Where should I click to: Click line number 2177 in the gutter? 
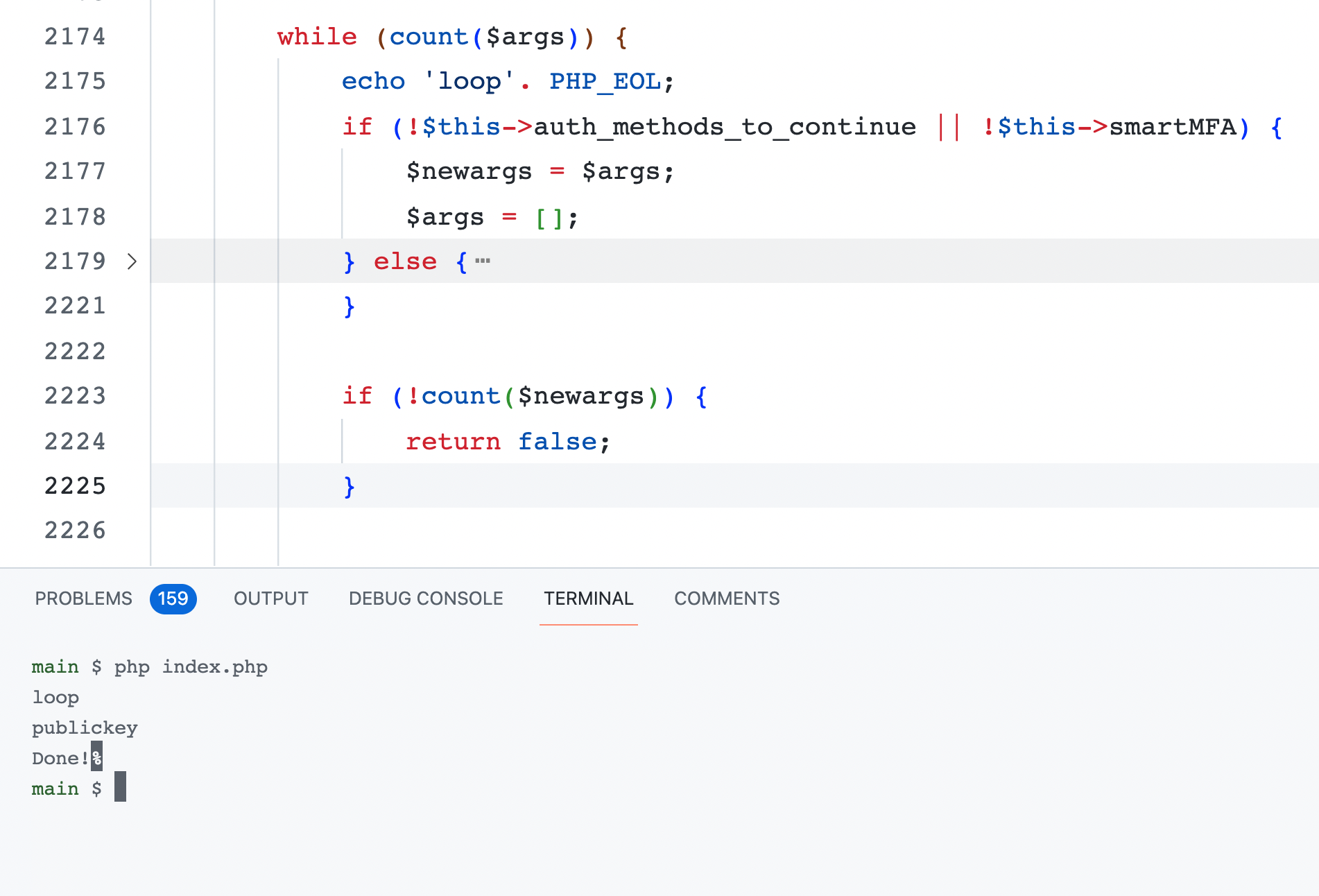[x=75, y=171]
